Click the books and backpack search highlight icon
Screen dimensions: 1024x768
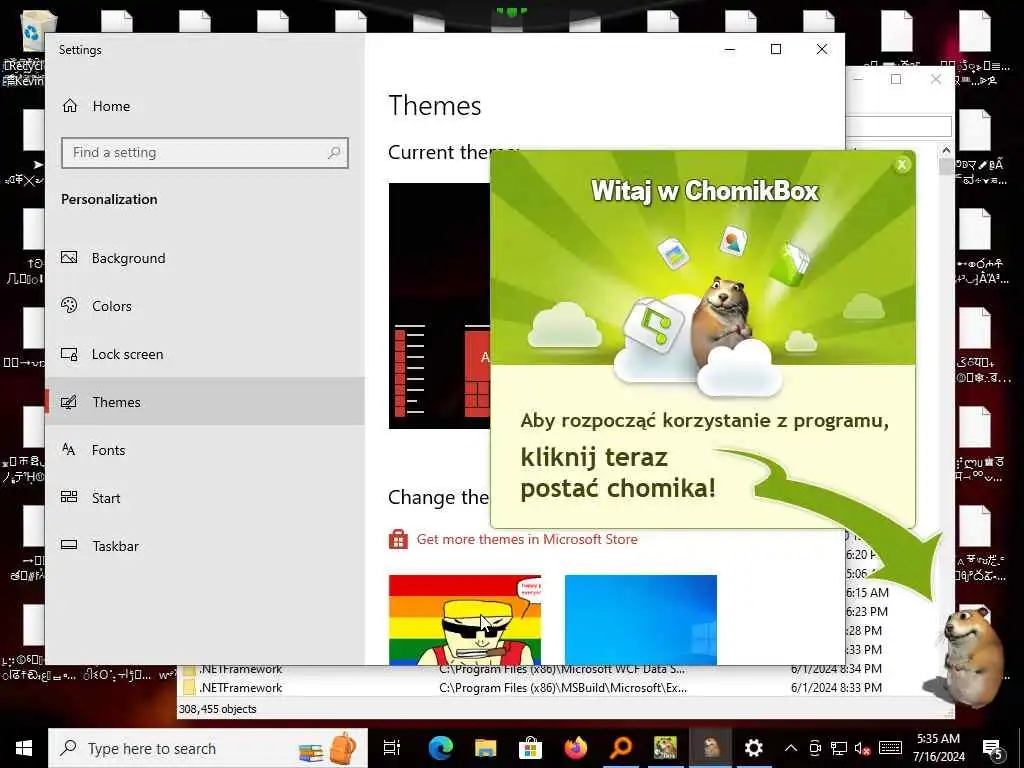pyautogui.click(x=328, y=748)
